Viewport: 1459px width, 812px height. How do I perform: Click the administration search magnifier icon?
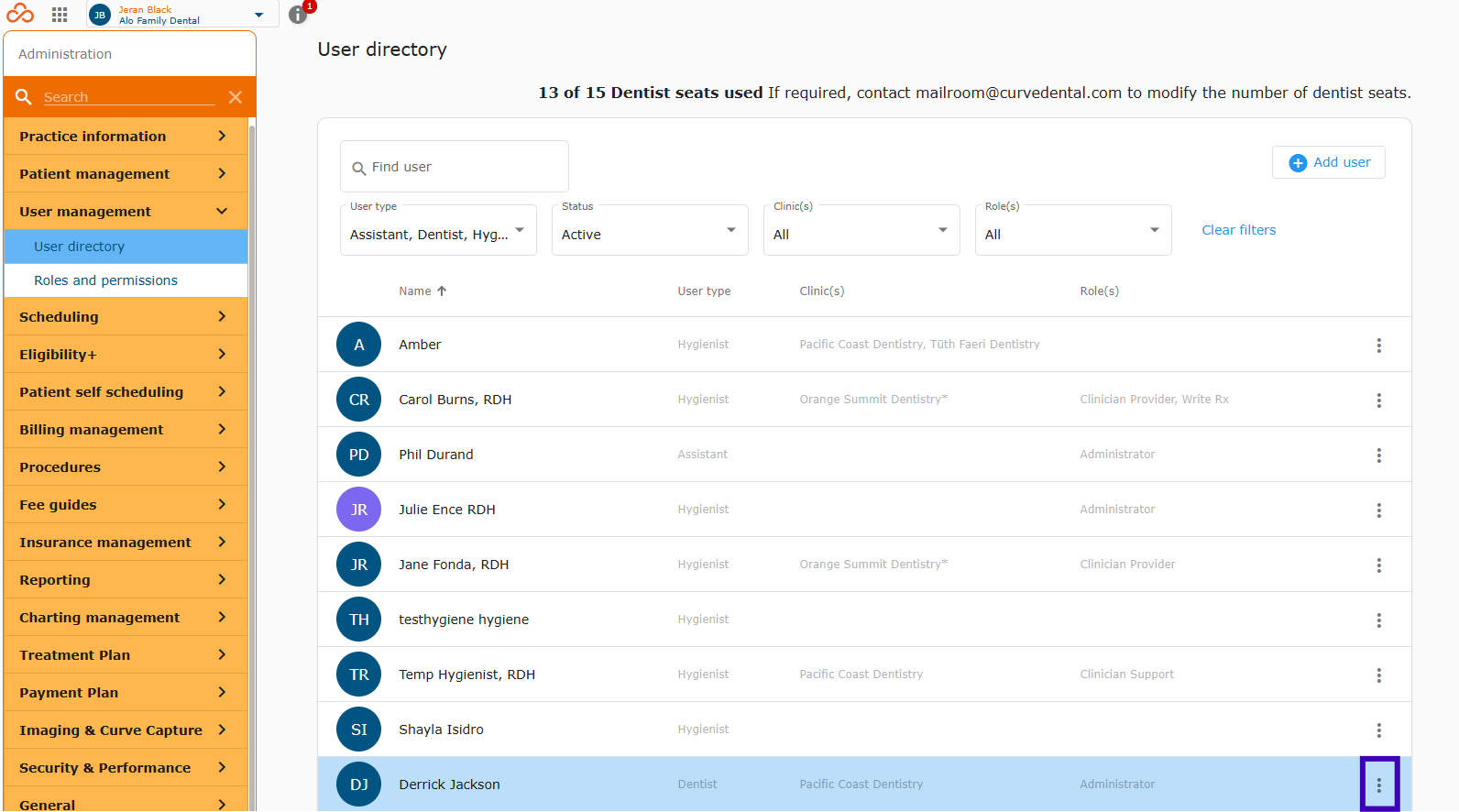[x=24, y=97]
